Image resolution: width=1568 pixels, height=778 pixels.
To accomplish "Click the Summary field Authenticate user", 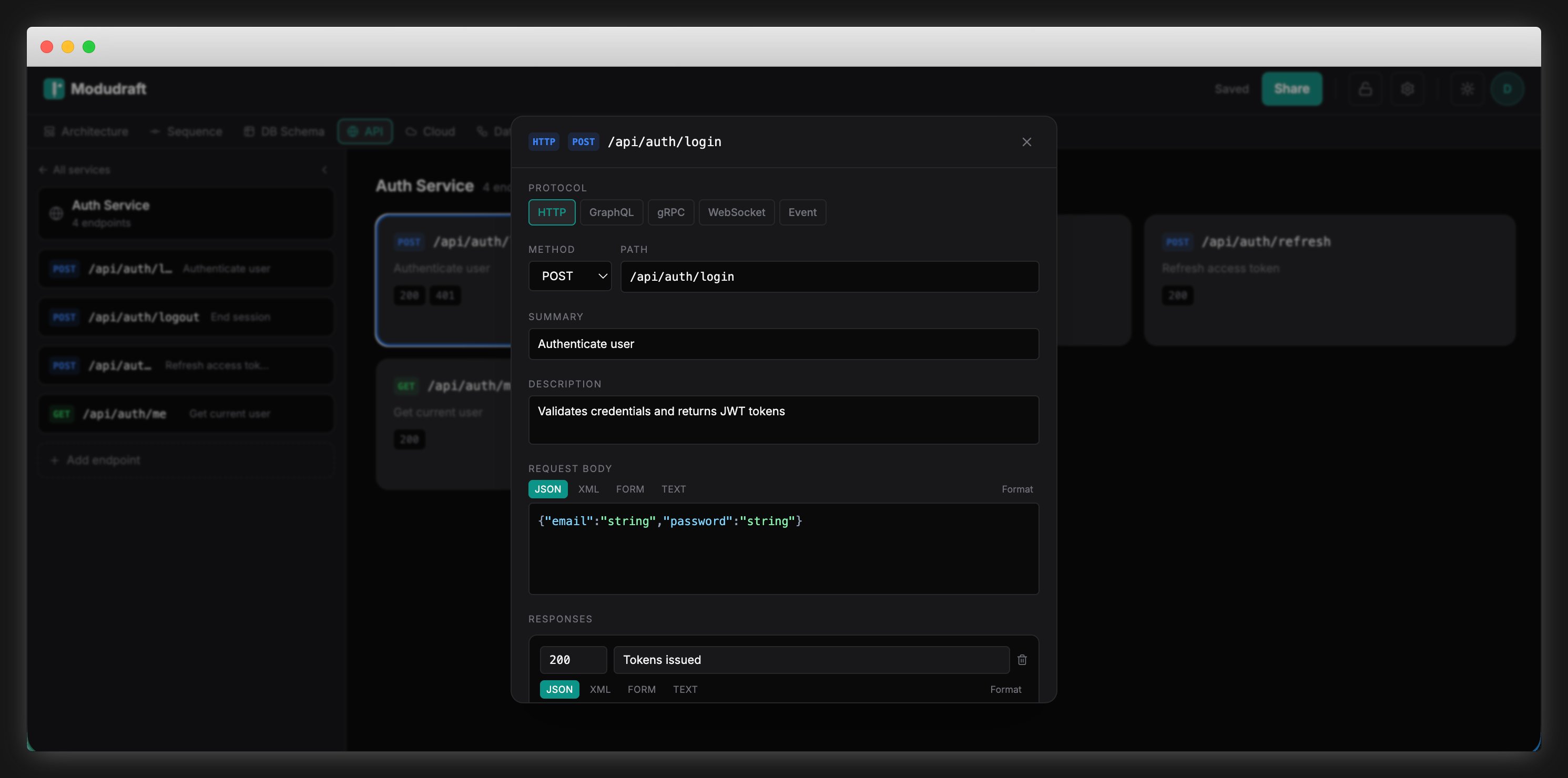I will [783, 344].
